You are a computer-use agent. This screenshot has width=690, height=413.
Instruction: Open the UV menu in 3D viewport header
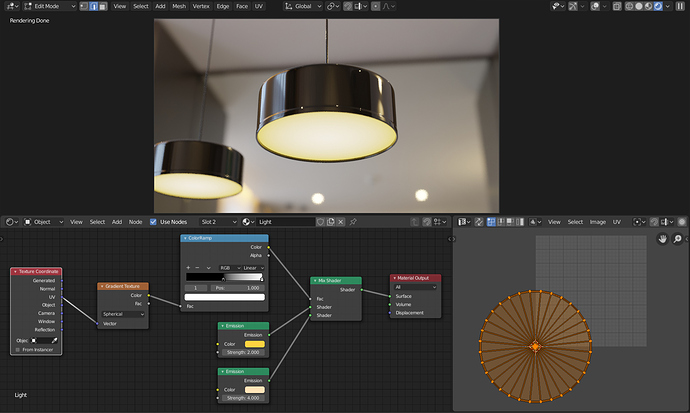coord(259,6)
